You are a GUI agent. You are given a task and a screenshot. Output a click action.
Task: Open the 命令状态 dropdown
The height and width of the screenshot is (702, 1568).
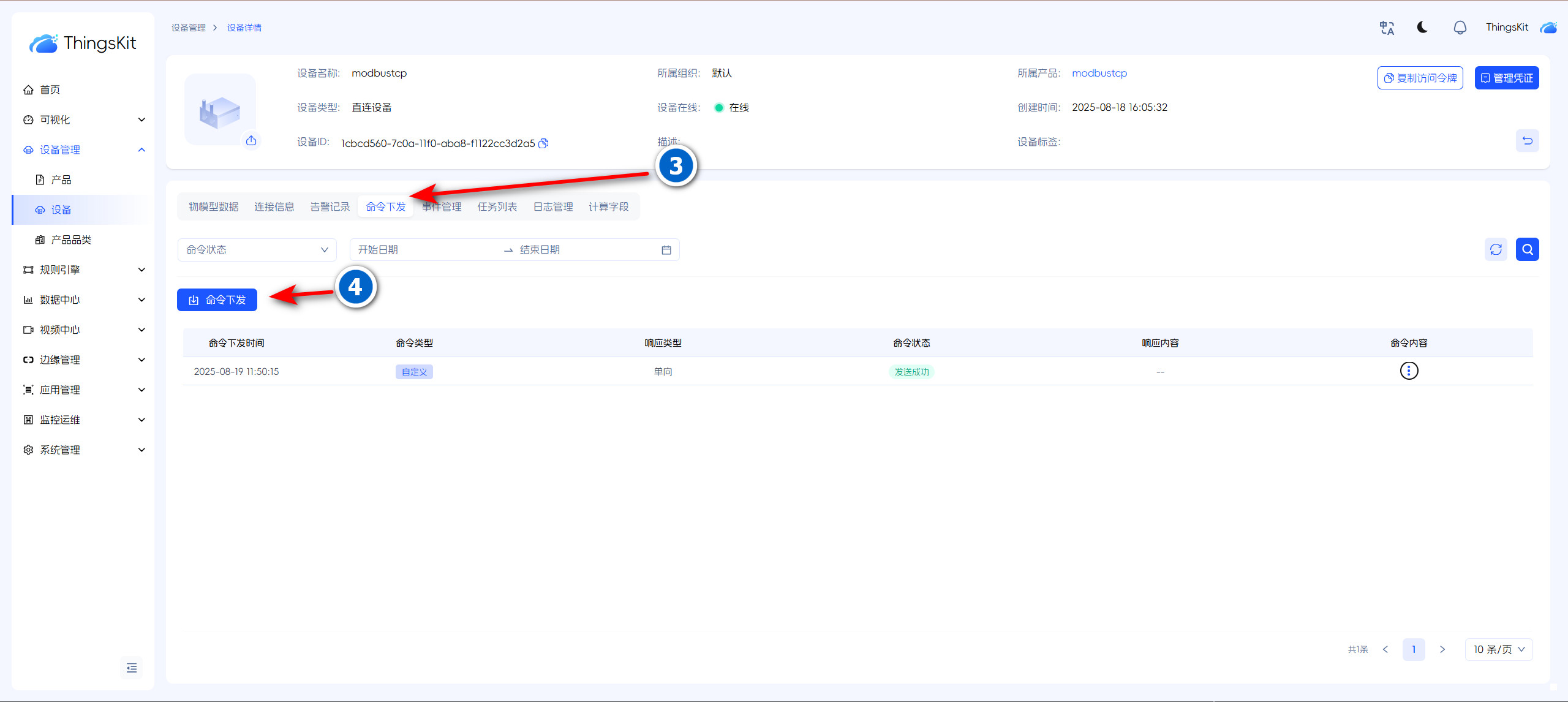pyautogui.click(x=257, y=250)
